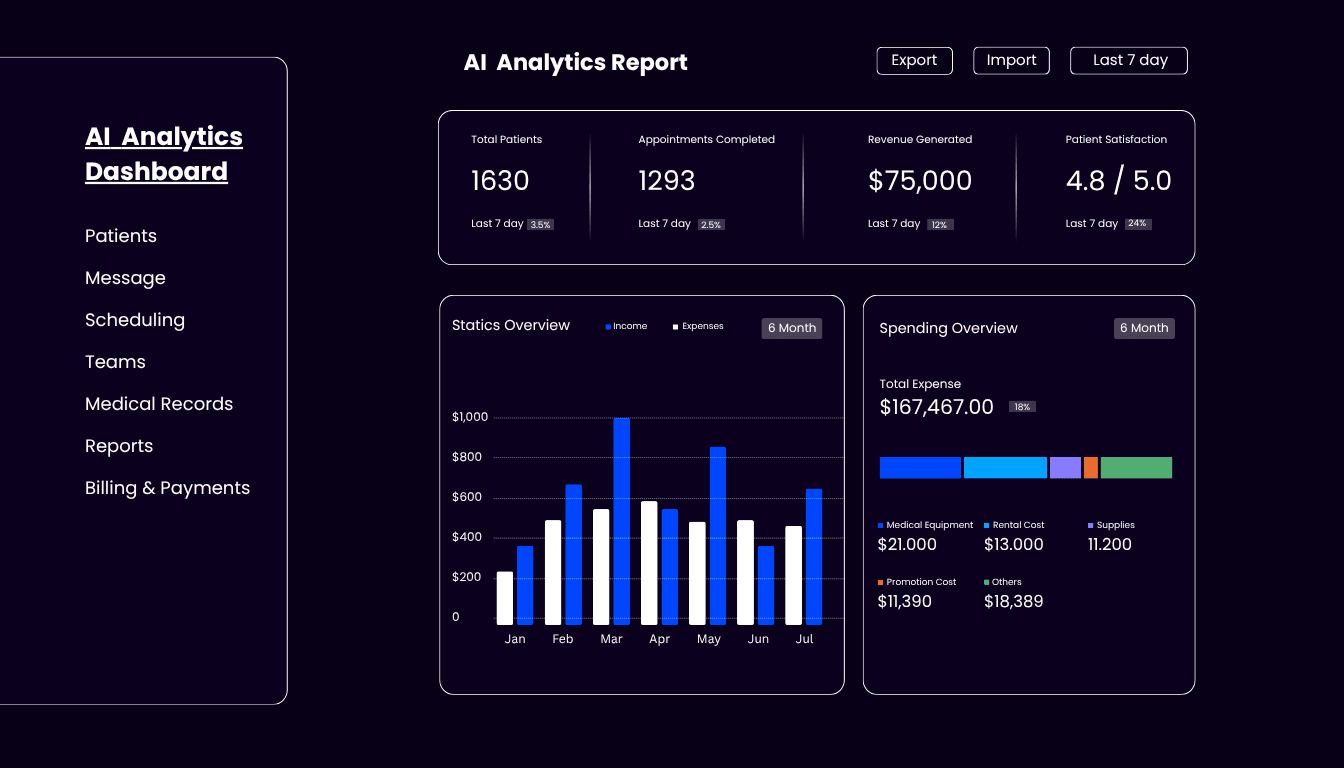Open the 6 Month selector in Spending Overview

point(1144,328)
